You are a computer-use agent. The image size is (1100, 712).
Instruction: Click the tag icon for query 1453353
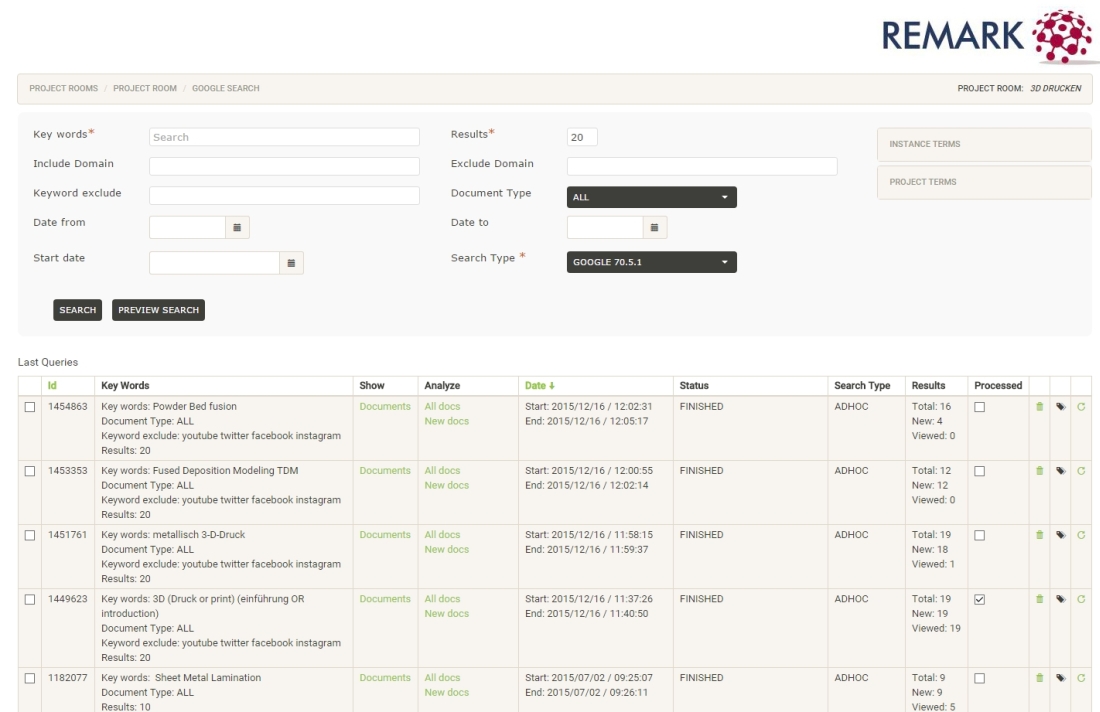click(x=1060, y=471)
